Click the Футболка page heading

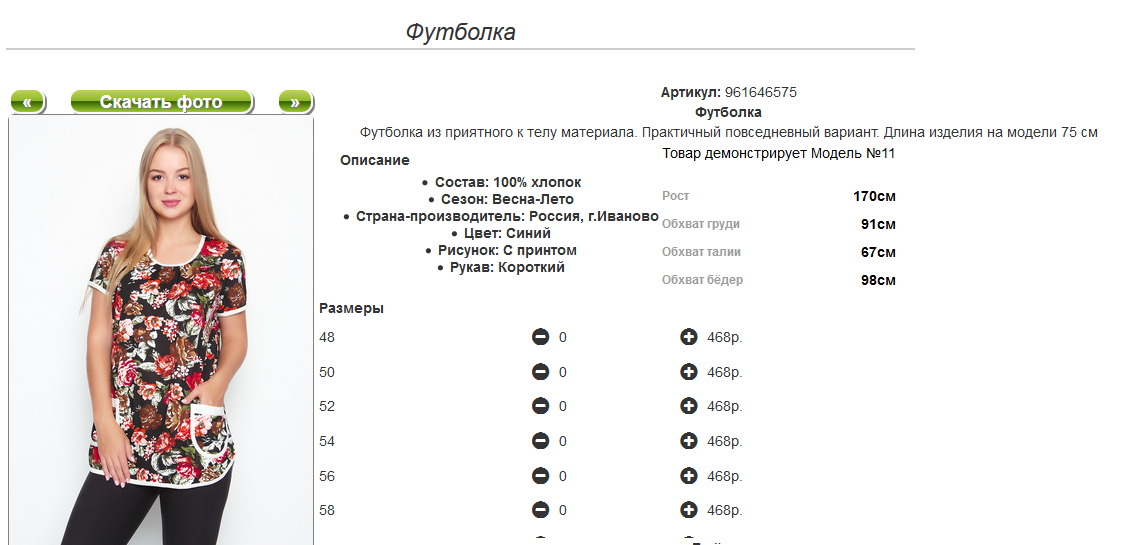pyautogui.click(x=460, y=32)
